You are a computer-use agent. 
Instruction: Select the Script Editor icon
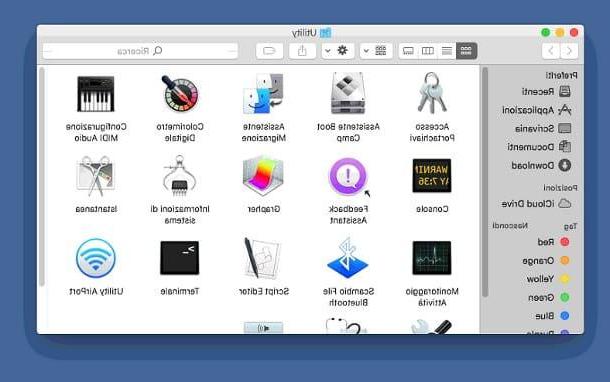click(x=263, y=258)
